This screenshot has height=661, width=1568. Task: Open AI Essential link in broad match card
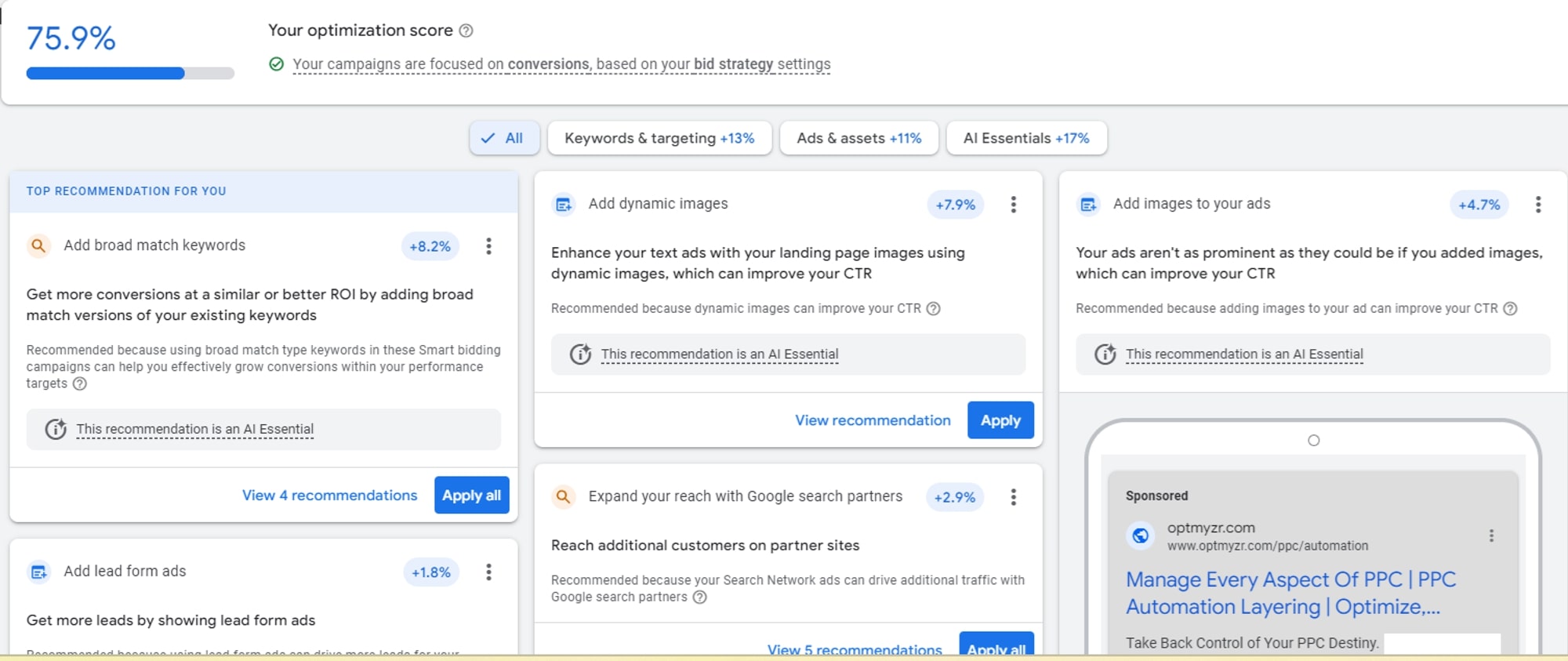194,429
